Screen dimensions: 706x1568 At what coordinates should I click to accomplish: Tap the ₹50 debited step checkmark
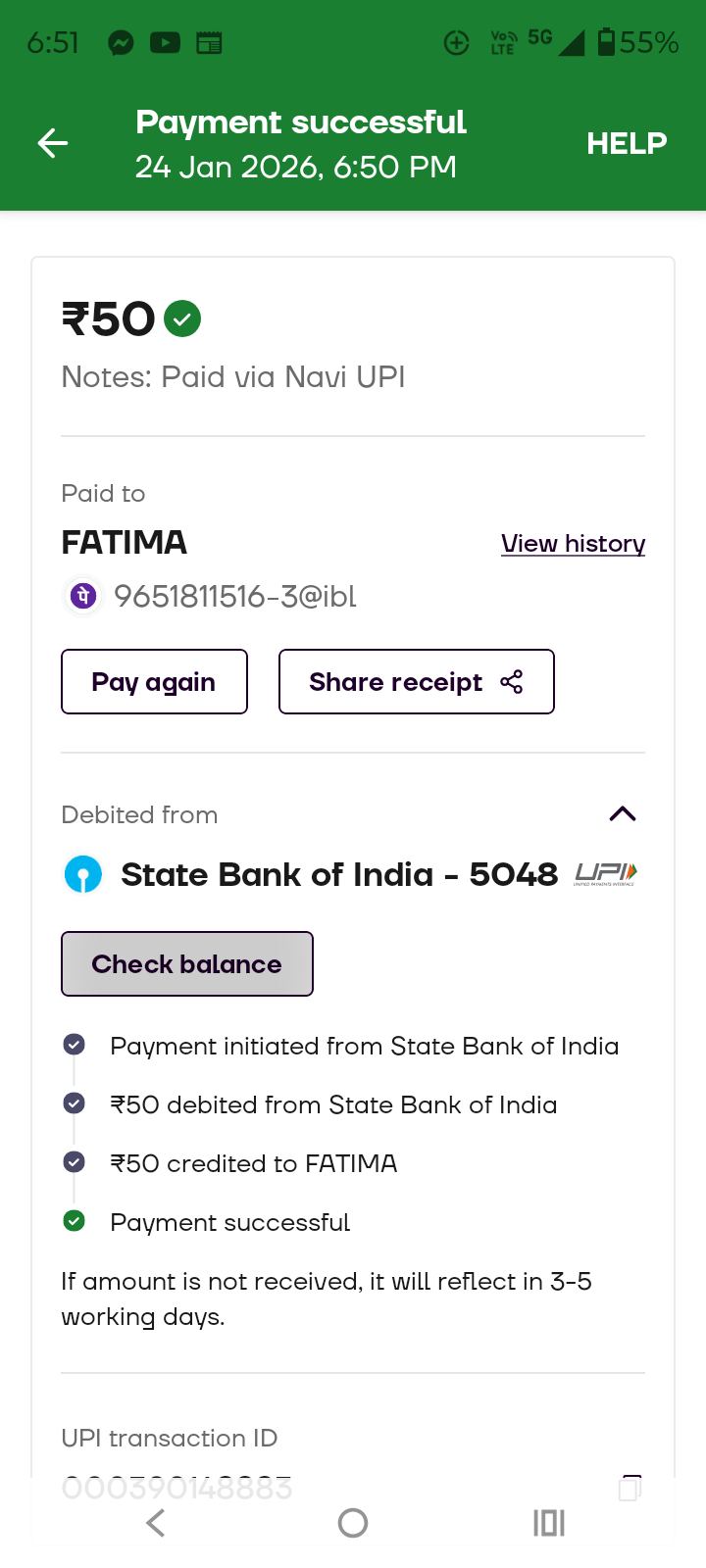click(x=74, y=1103)
